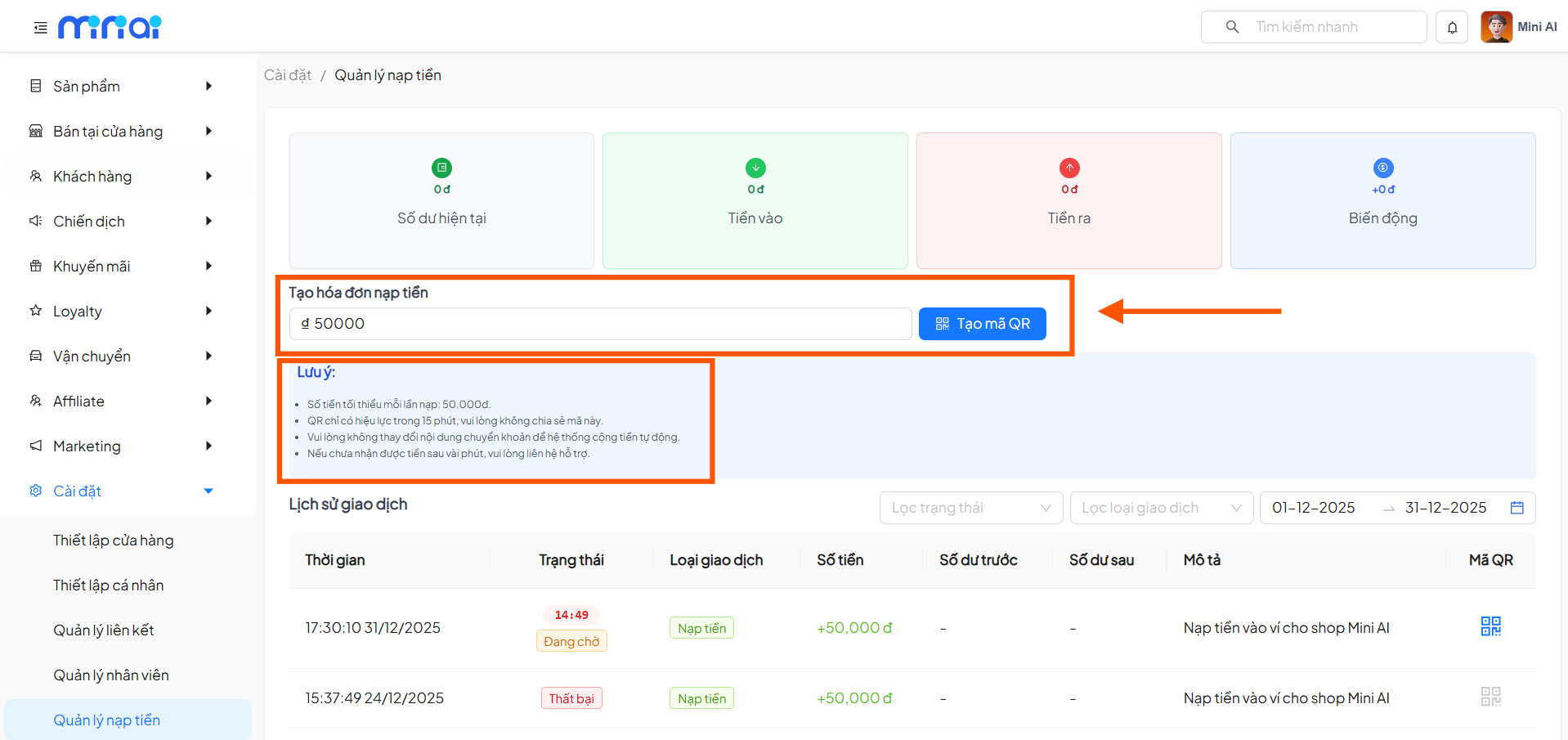Select Quản lý nhân viên in the sidebar
Viewport: 1568px width, 740px height.
point(110,674)
